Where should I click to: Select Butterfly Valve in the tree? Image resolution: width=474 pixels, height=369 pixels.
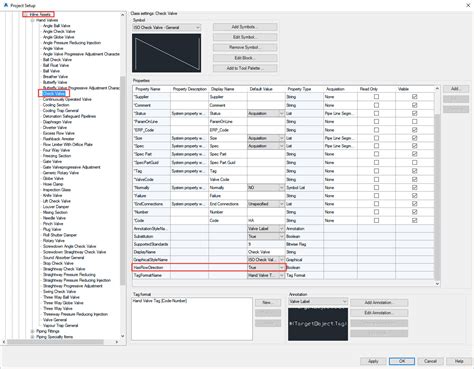click(x=55, y=82)
